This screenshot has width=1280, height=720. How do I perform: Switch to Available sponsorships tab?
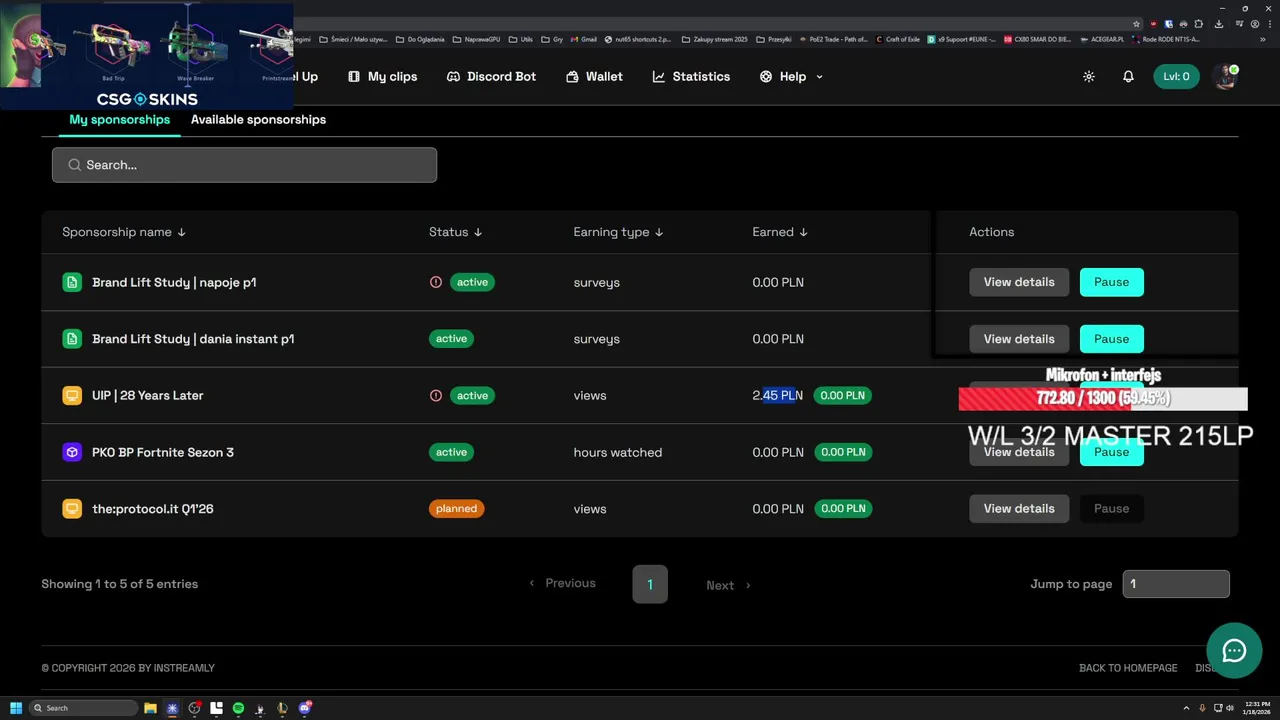258,120
